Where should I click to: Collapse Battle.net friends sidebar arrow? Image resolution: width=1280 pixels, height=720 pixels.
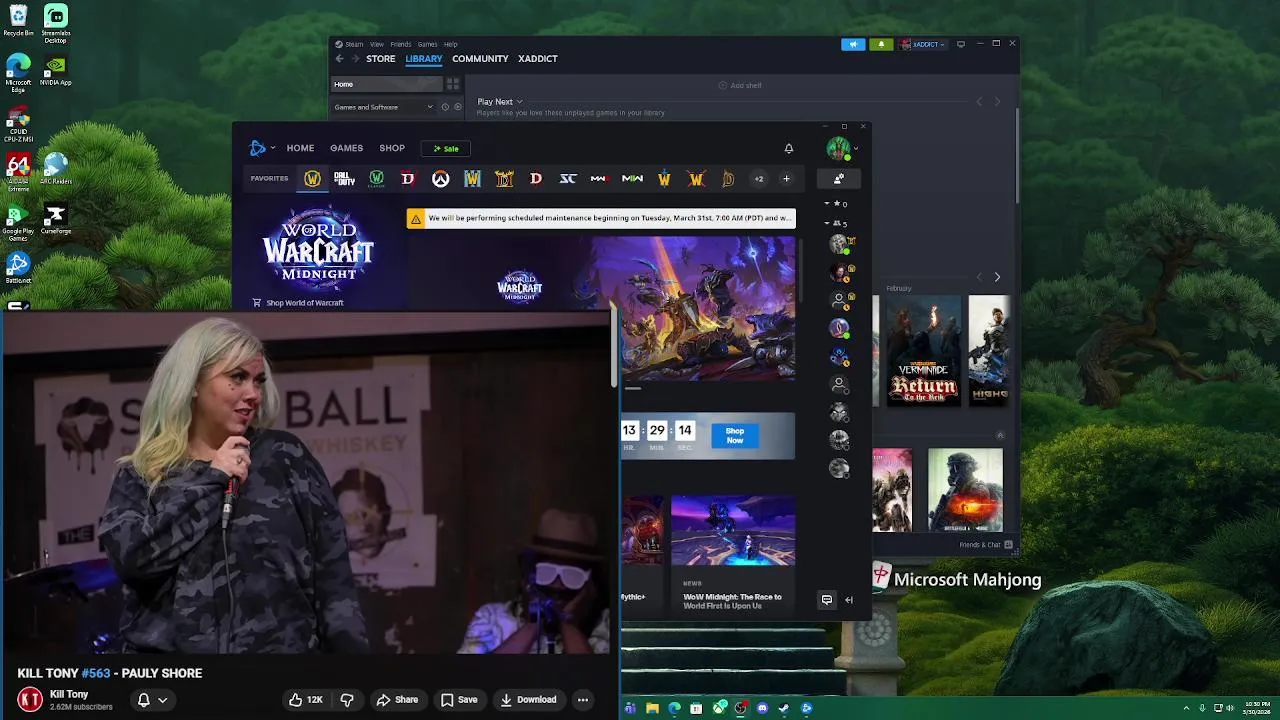[849, 600]
